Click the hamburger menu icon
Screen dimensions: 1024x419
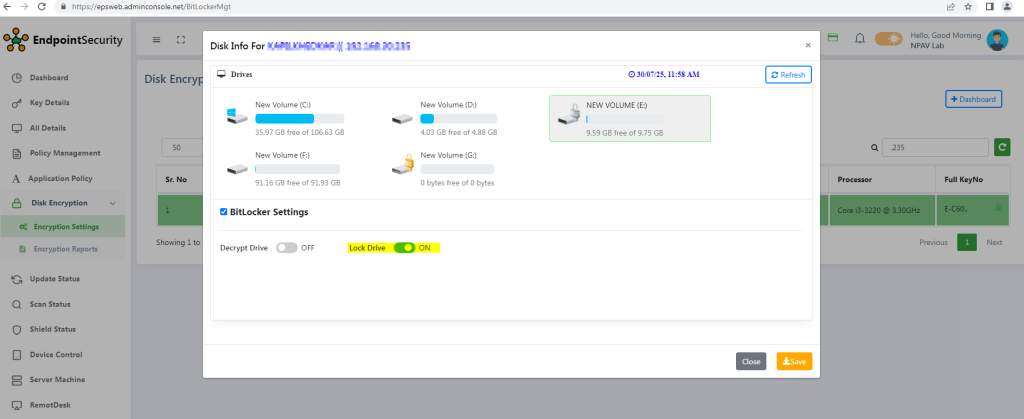[x=157, y=40]
